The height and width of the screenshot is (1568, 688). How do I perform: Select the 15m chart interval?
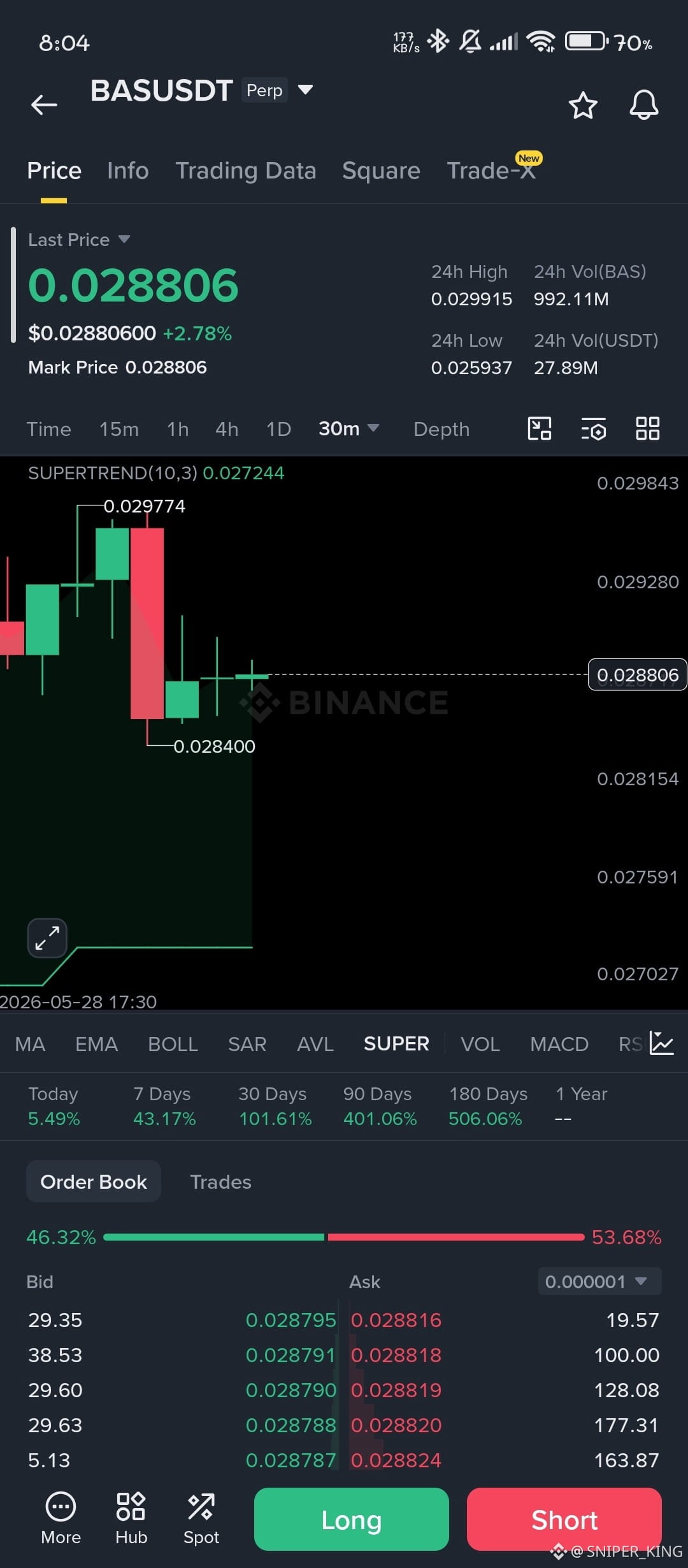point(119,429)
